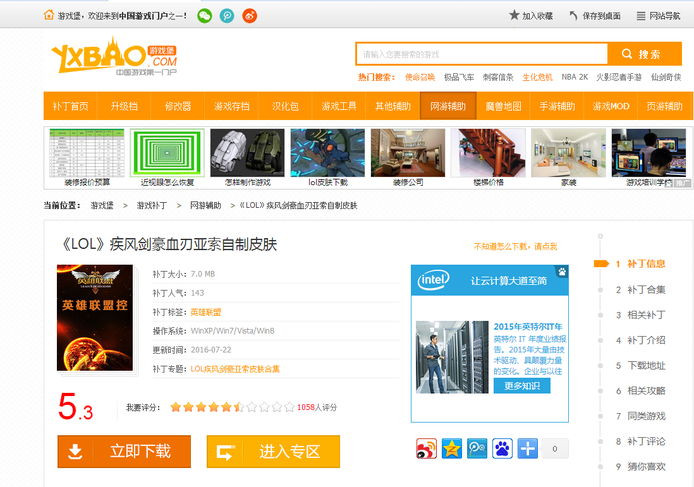Click the 英雄联盟 patch tag link
The image size is (694, 487).
tap(205, 312)
